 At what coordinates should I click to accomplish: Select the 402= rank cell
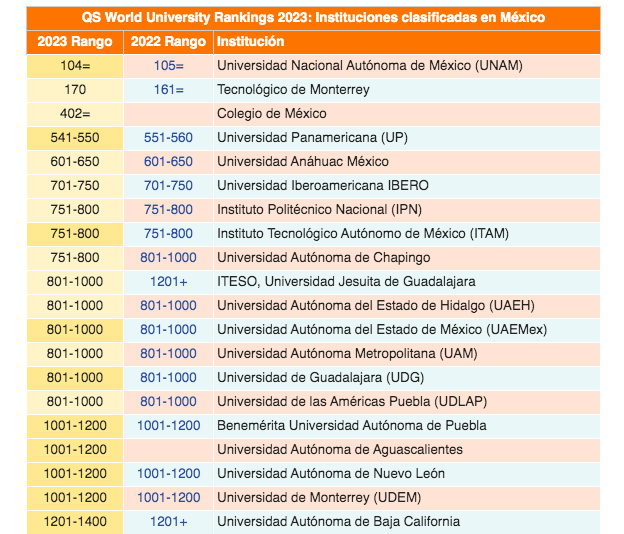coord(75,114)
